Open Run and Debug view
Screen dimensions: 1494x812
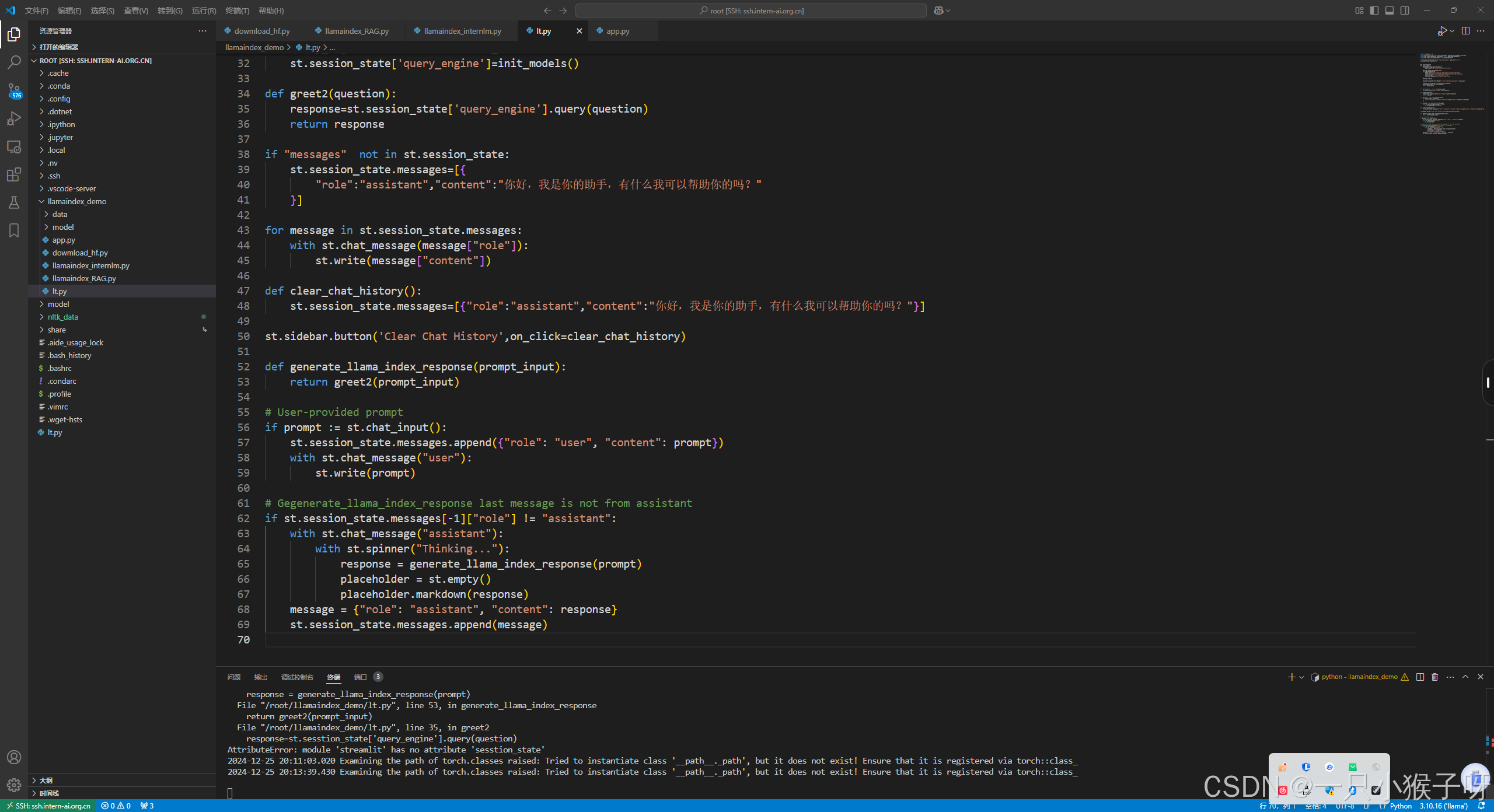14,118
